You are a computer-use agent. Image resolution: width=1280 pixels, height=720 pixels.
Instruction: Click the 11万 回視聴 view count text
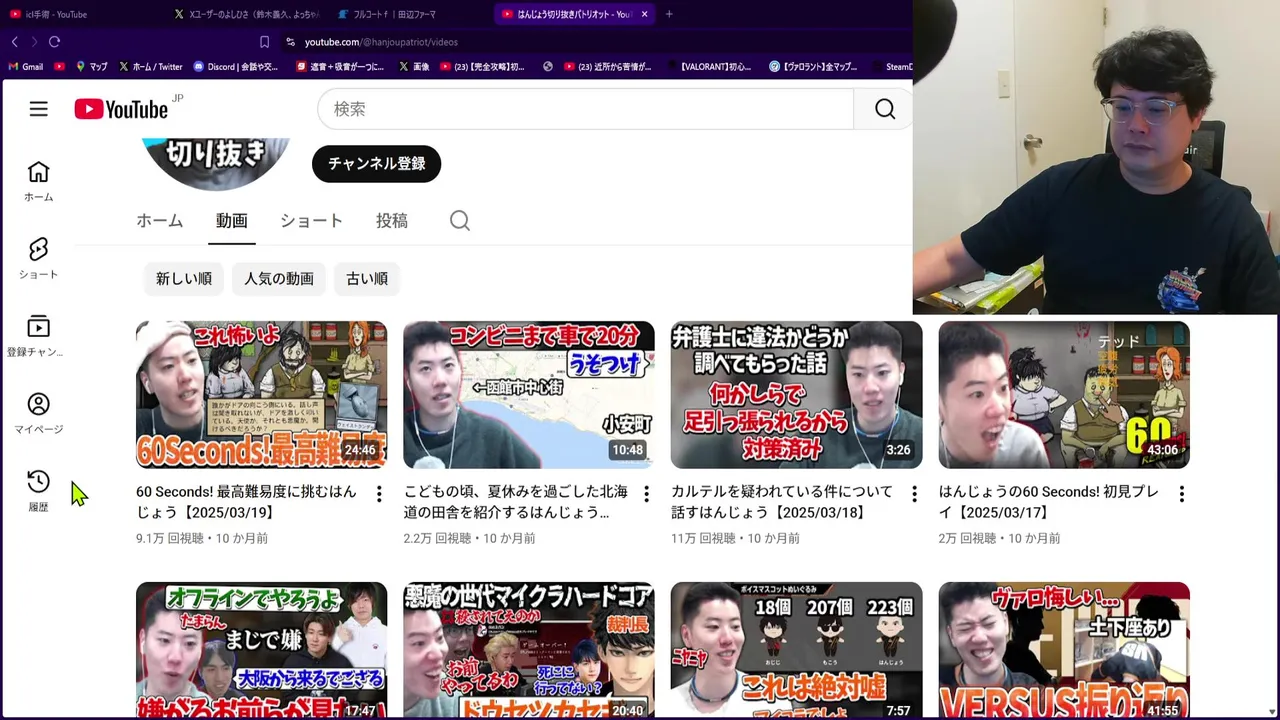(704, 538)
